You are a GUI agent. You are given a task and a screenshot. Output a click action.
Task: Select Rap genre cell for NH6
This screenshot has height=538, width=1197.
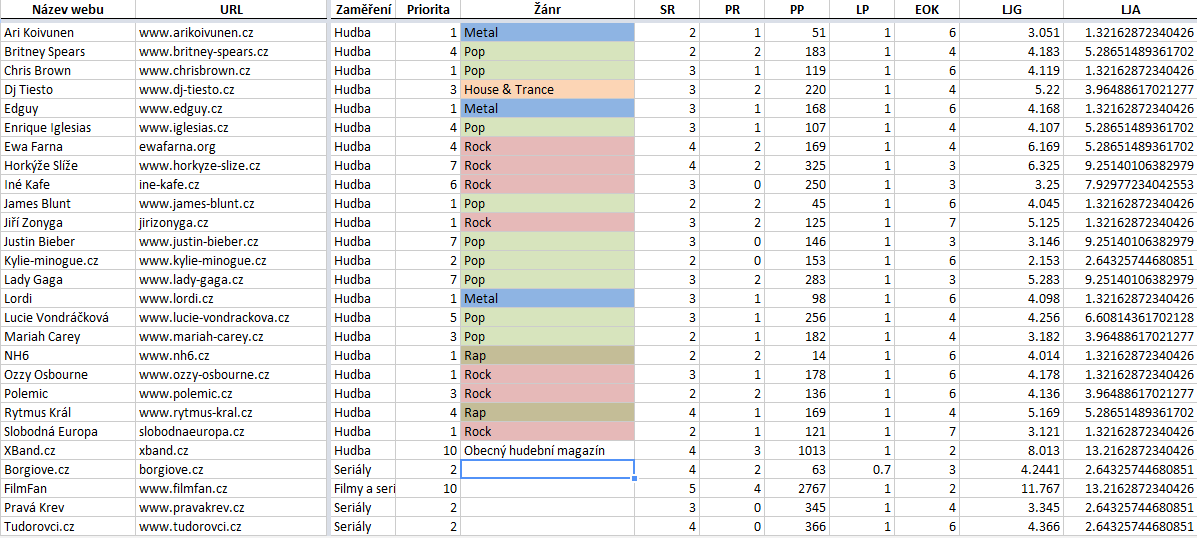(547, 356)
